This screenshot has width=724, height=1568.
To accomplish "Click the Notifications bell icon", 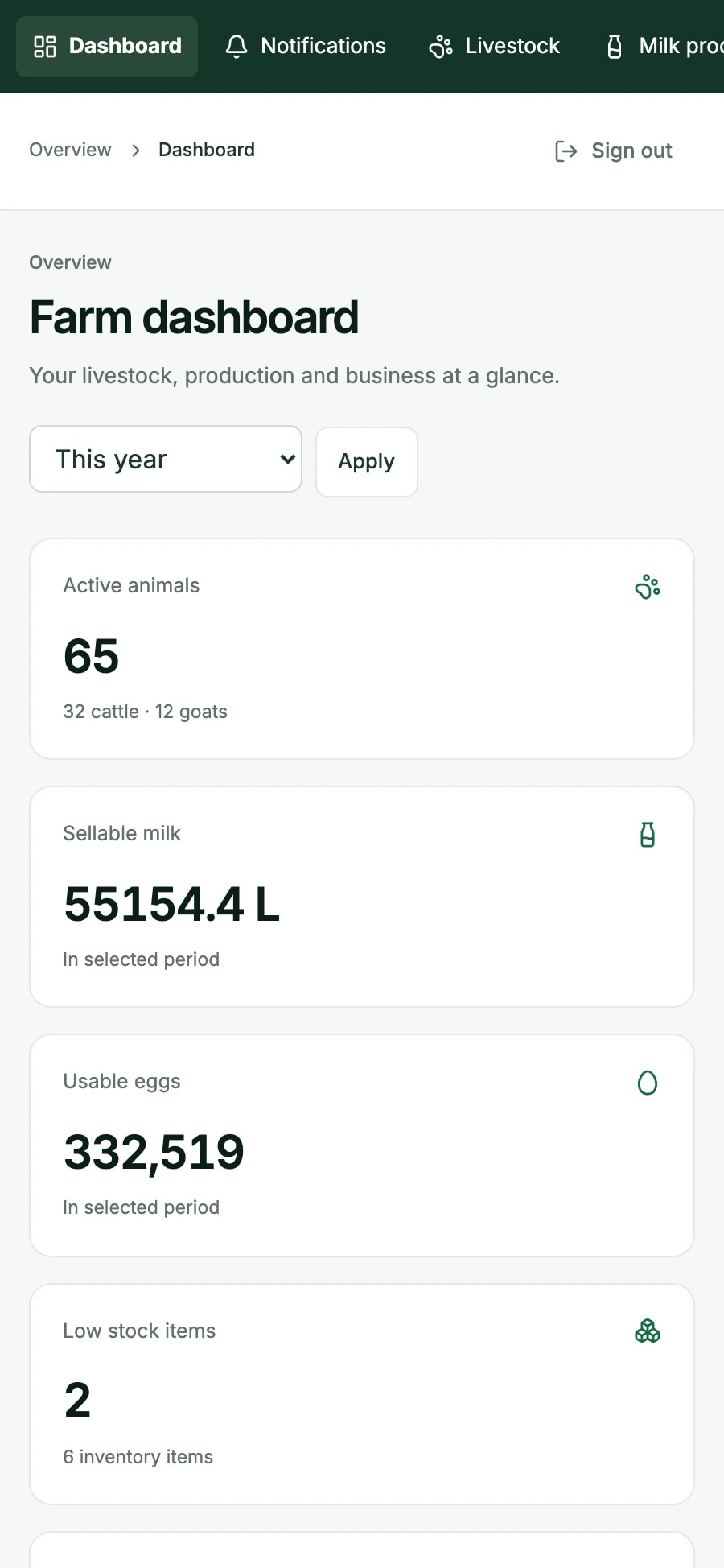I will coord(237,47).
